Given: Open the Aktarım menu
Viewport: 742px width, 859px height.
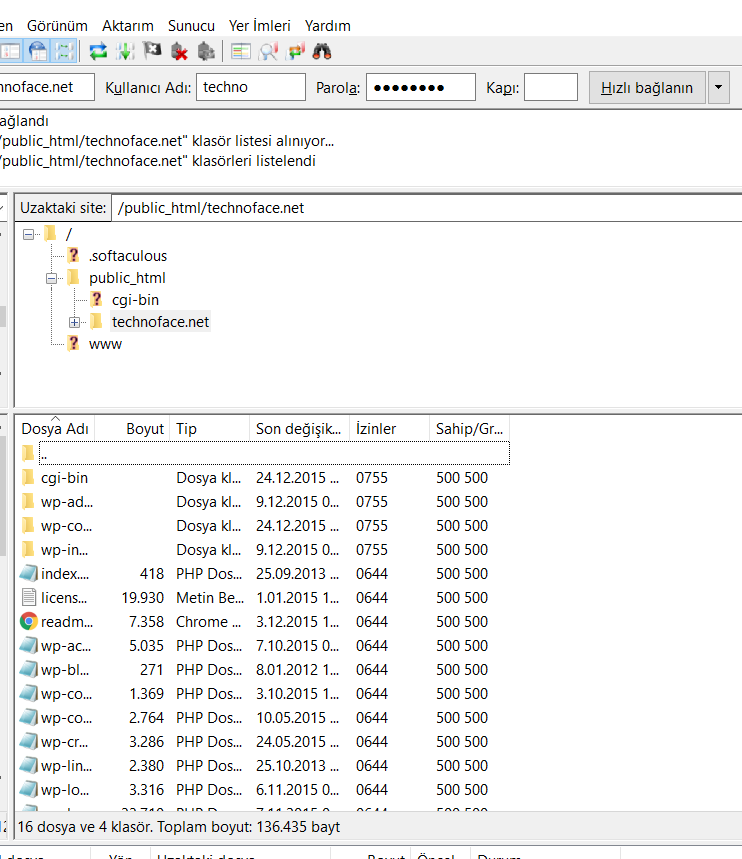Looking at the screenshot, I should tap(128, 26).
